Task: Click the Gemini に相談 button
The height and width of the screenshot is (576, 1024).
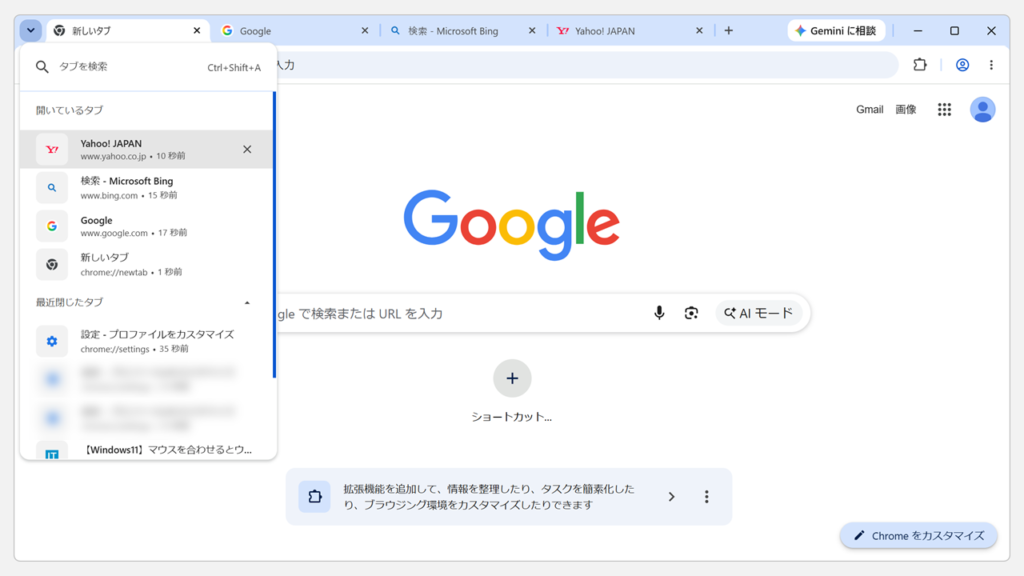Action: [836, 31]
